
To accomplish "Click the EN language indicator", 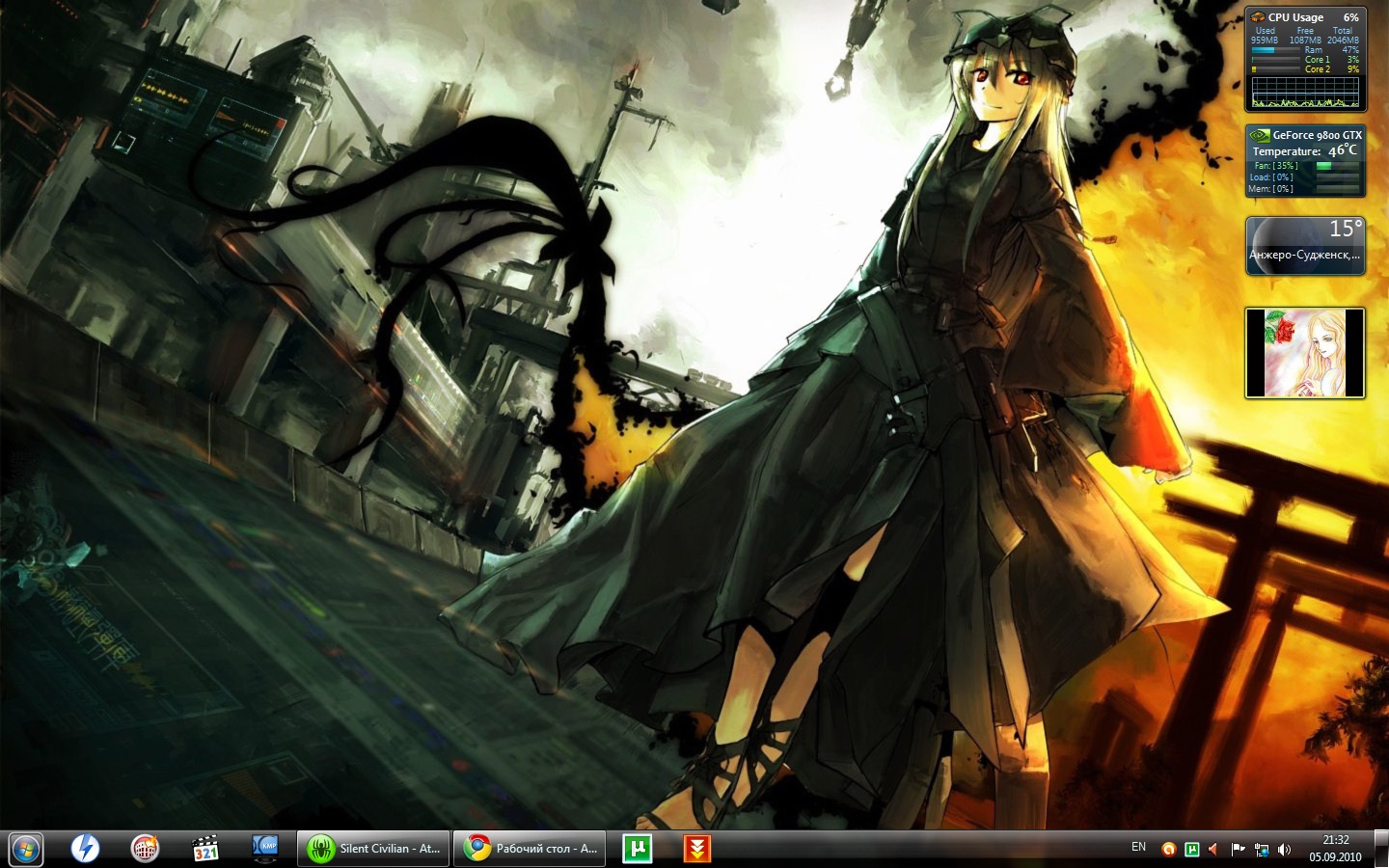I will tap(1139, 847).
